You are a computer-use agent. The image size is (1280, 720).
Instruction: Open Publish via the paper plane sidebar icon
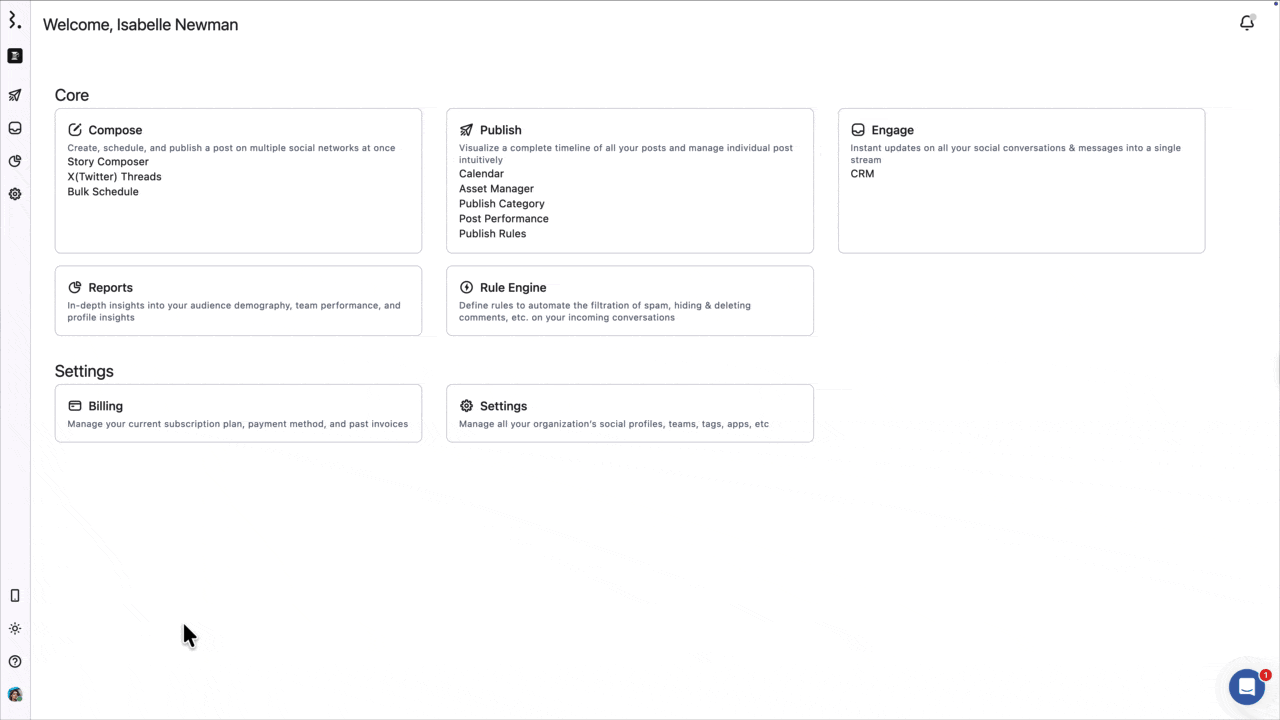coord(15,95)
